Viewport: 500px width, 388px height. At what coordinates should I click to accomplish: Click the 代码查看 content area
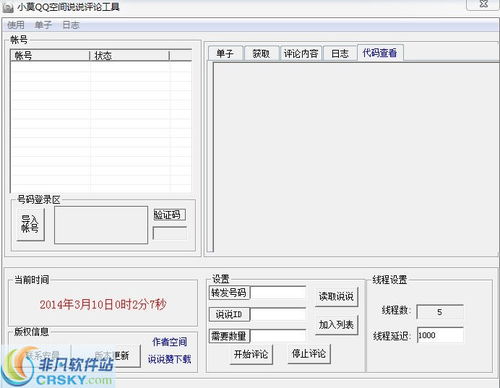coord(356,157)
